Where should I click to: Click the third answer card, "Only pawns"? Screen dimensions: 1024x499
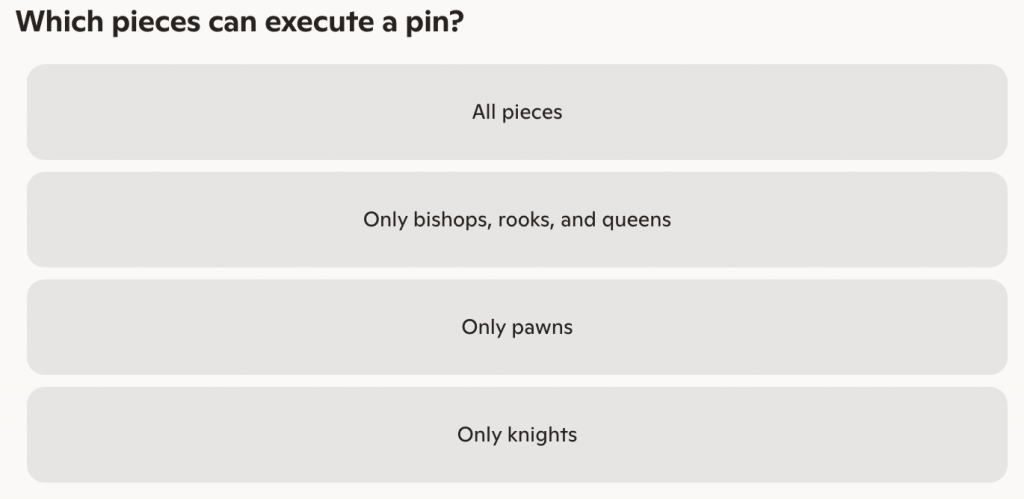tap(517, 327)
